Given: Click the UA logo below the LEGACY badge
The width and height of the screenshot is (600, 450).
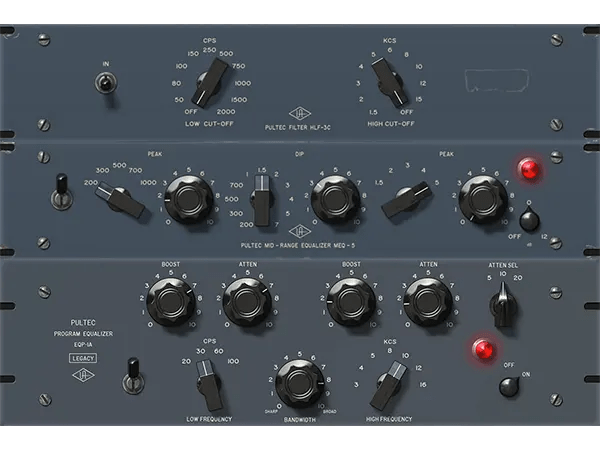Looking at the screenshot, I should coord(83,375).
